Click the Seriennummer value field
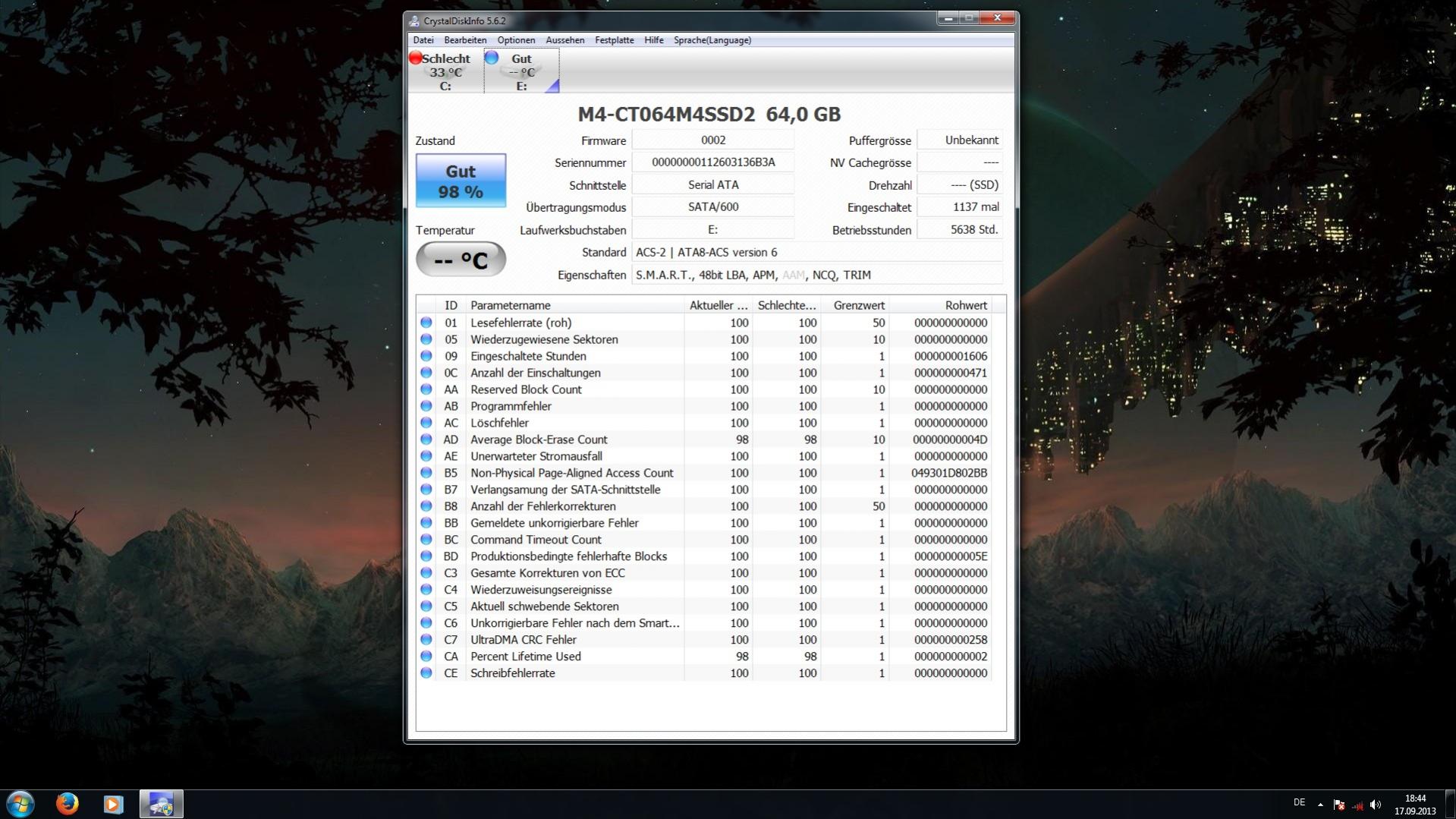1456x819 pixels. click(x=713, y=162)
